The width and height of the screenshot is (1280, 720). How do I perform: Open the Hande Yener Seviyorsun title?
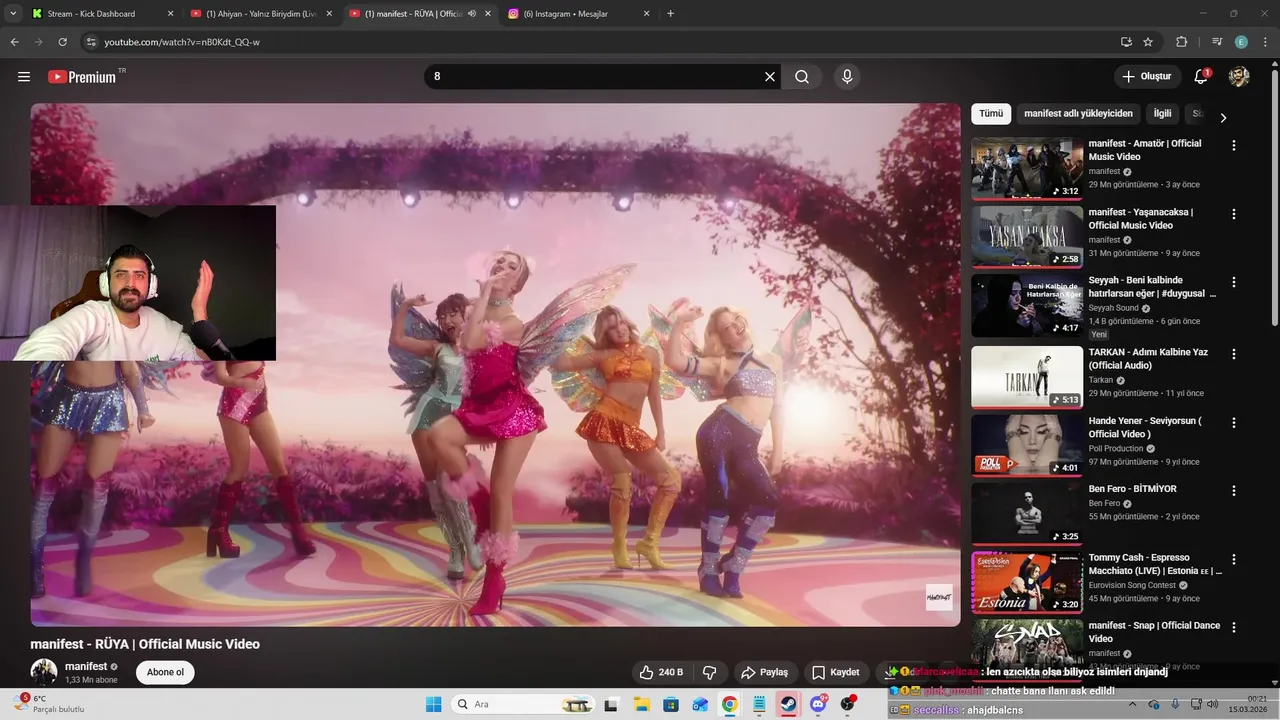click(x=1145, y=427)
